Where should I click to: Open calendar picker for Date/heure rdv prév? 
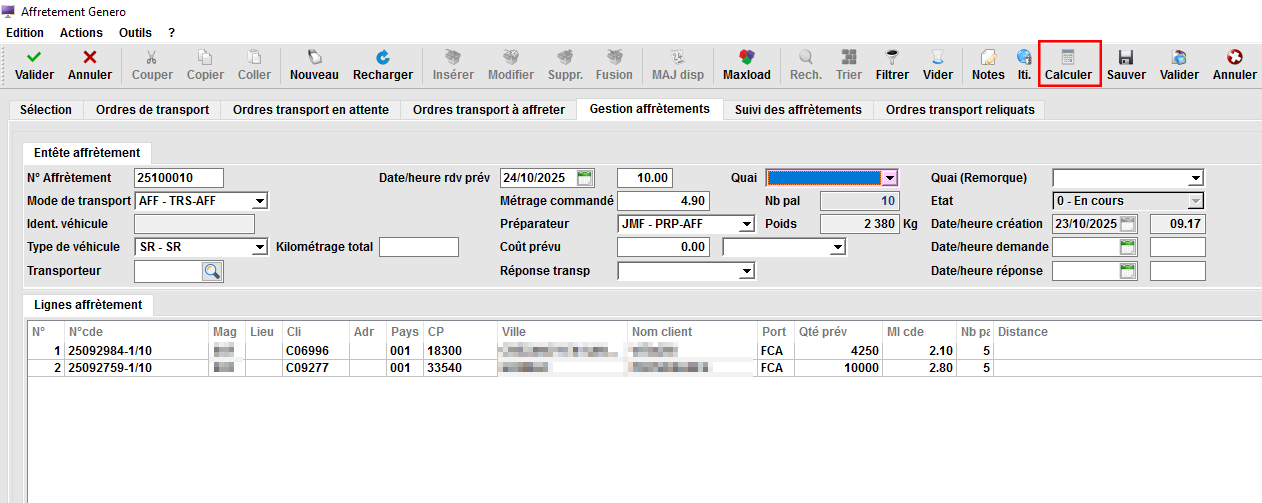pos(586,178)
